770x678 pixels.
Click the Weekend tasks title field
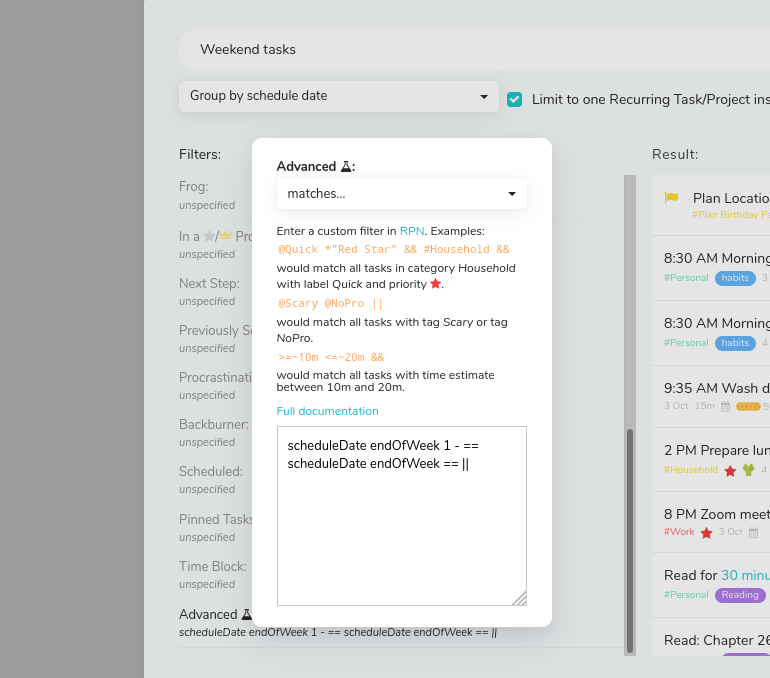click(x=474, y=50)
